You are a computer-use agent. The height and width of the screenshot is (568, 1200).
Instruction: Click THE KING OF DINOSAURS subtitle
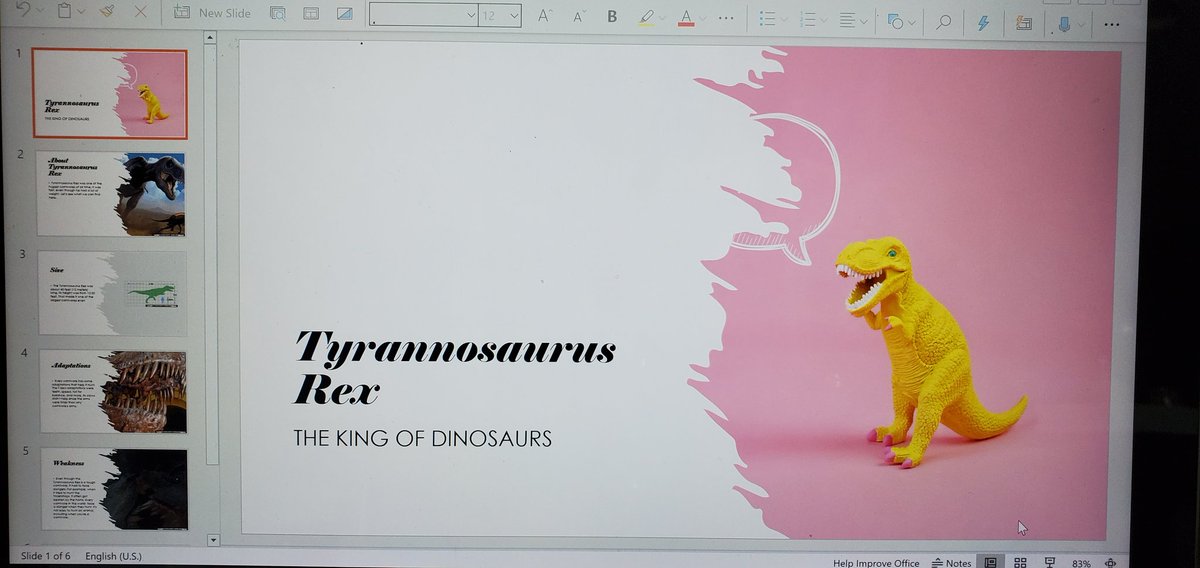pos(422,438)
